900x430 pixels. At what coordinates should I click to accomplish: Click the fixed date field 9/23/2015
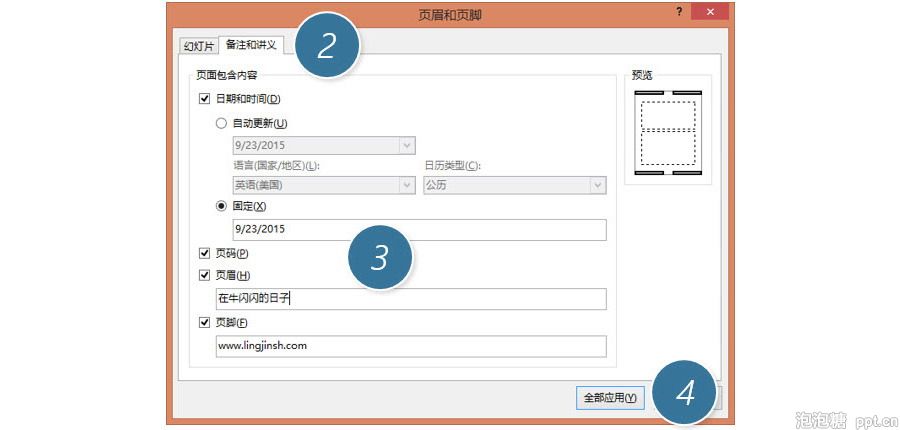click(x=419, y=230)
